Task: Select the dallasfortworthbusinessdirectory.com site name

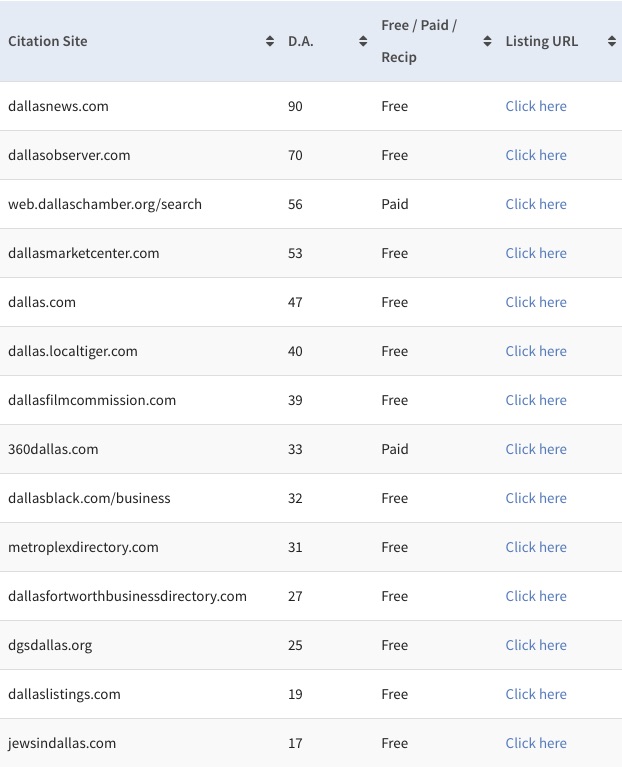Action: [x=127, y=596]
